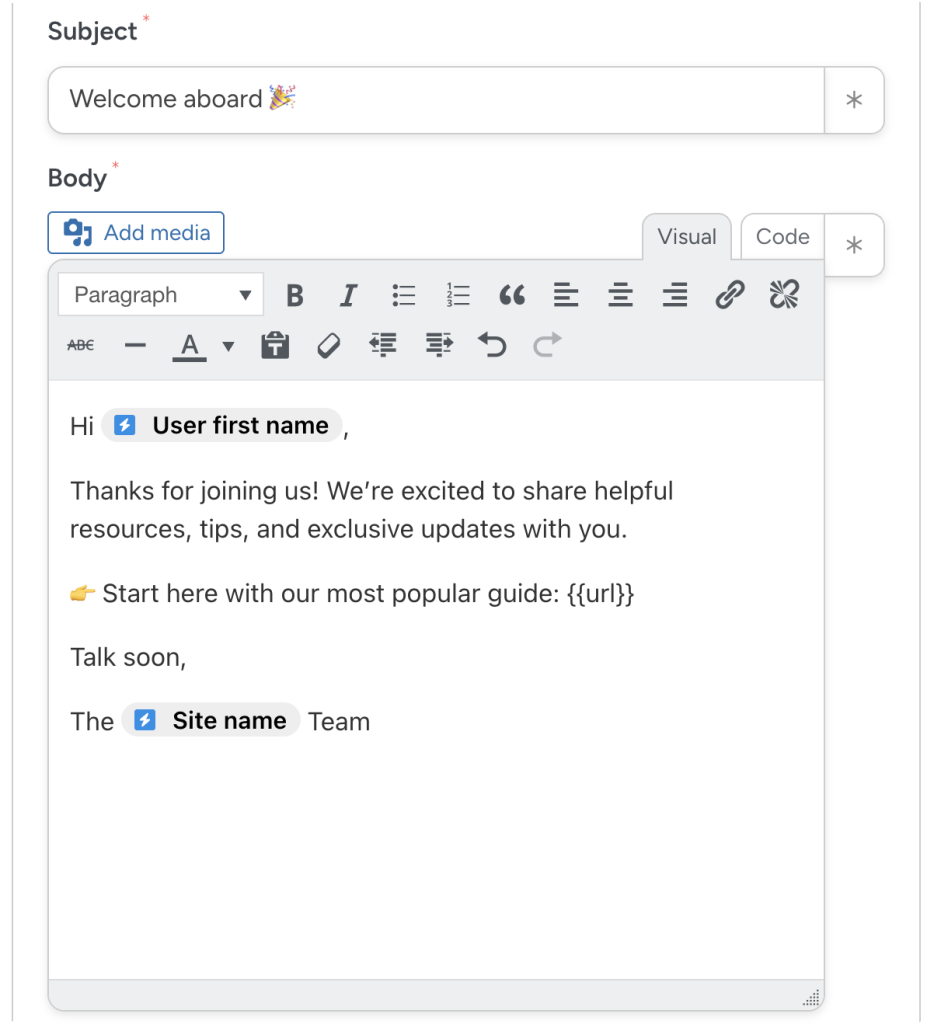This screenshot has width=934, height=1024.
Task: Undo the last edit
Action: (491, 344)
